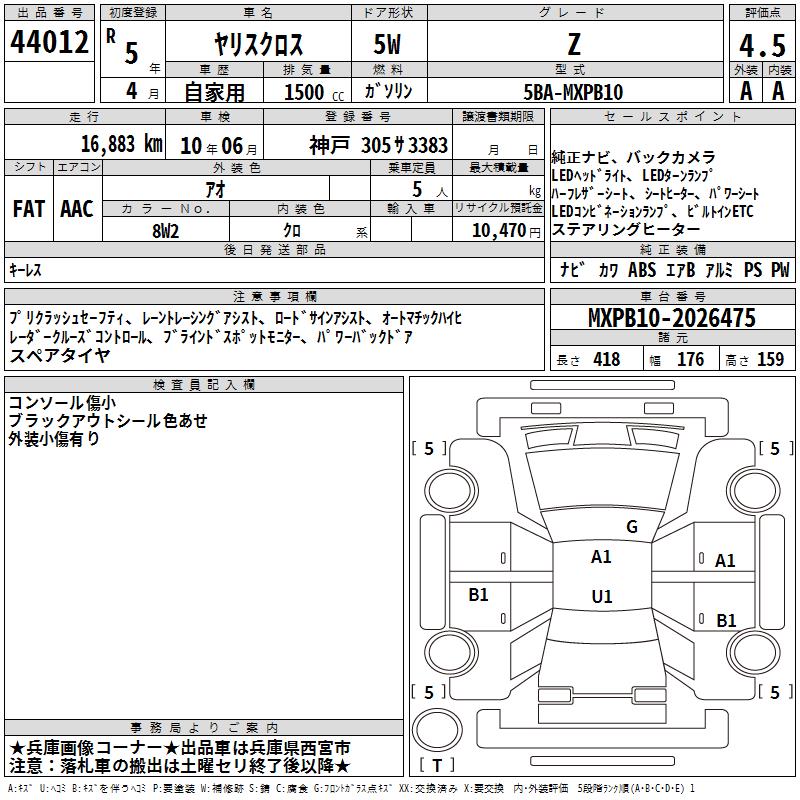This screenshot has height=800, width=800.
Task: Click the 4.5 evaluation score
Action: (762, 46)
